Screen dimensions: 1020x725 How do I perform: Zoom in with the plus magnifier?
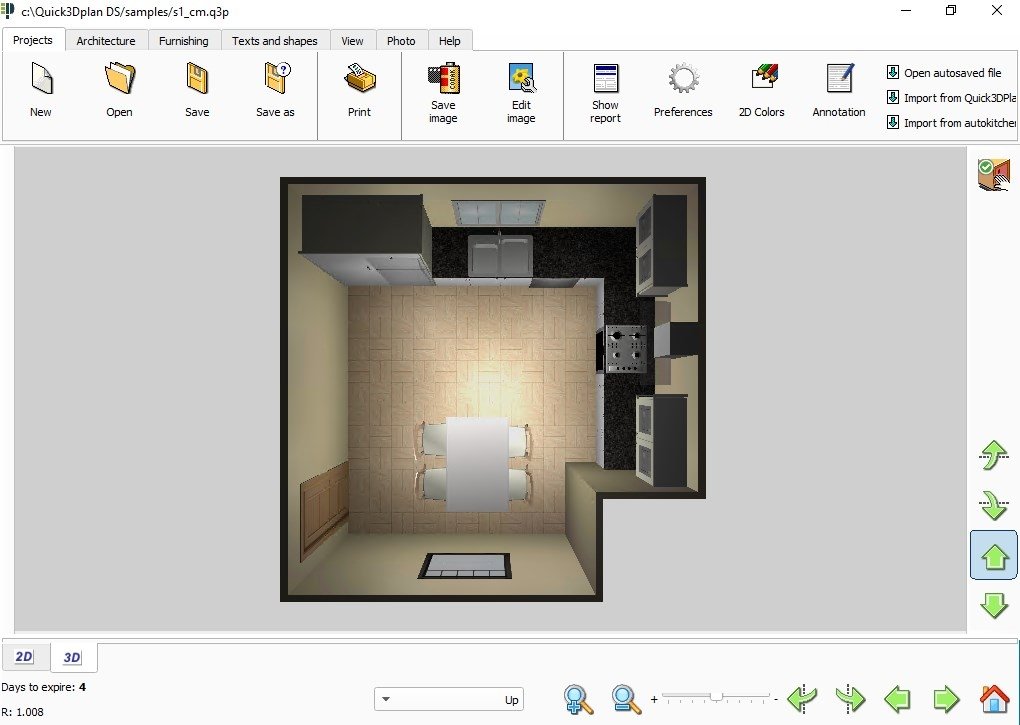578,700
